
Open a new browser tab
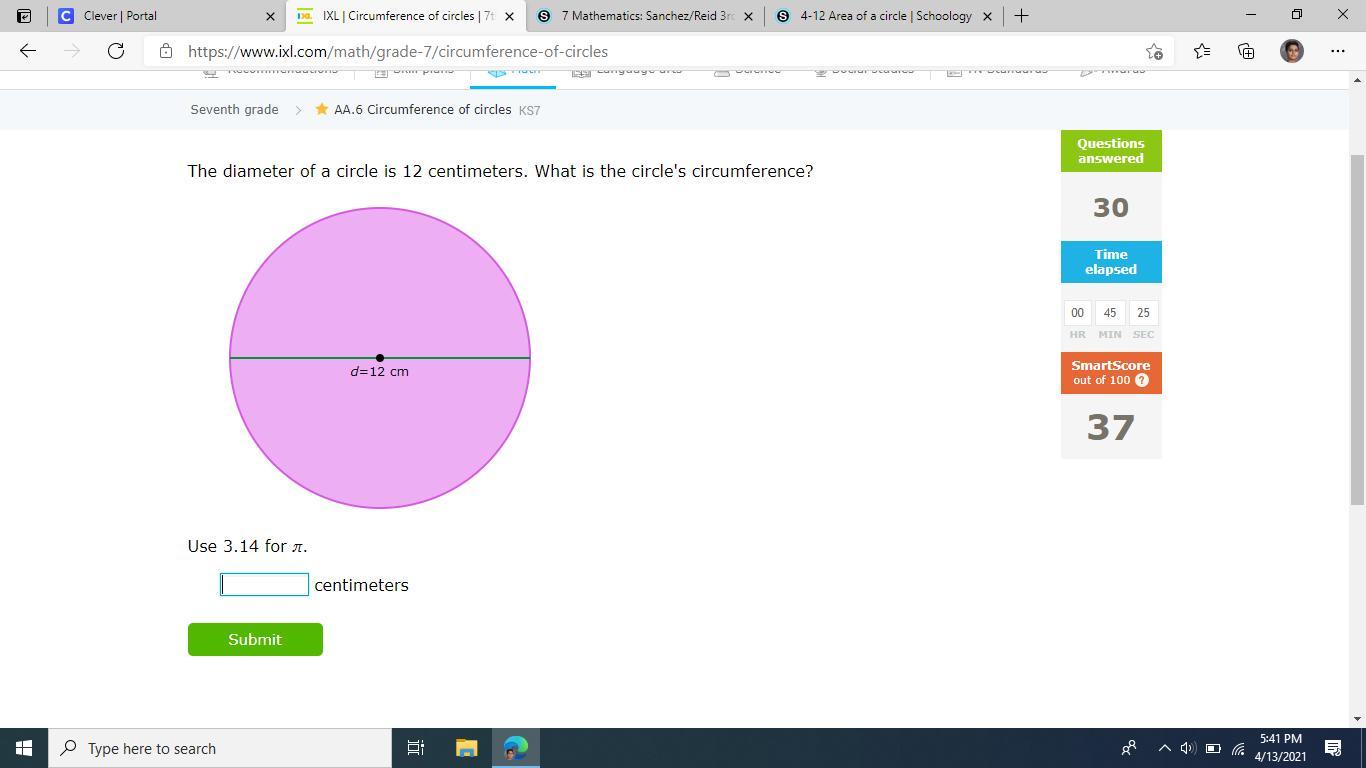(x=1021, y=16)
